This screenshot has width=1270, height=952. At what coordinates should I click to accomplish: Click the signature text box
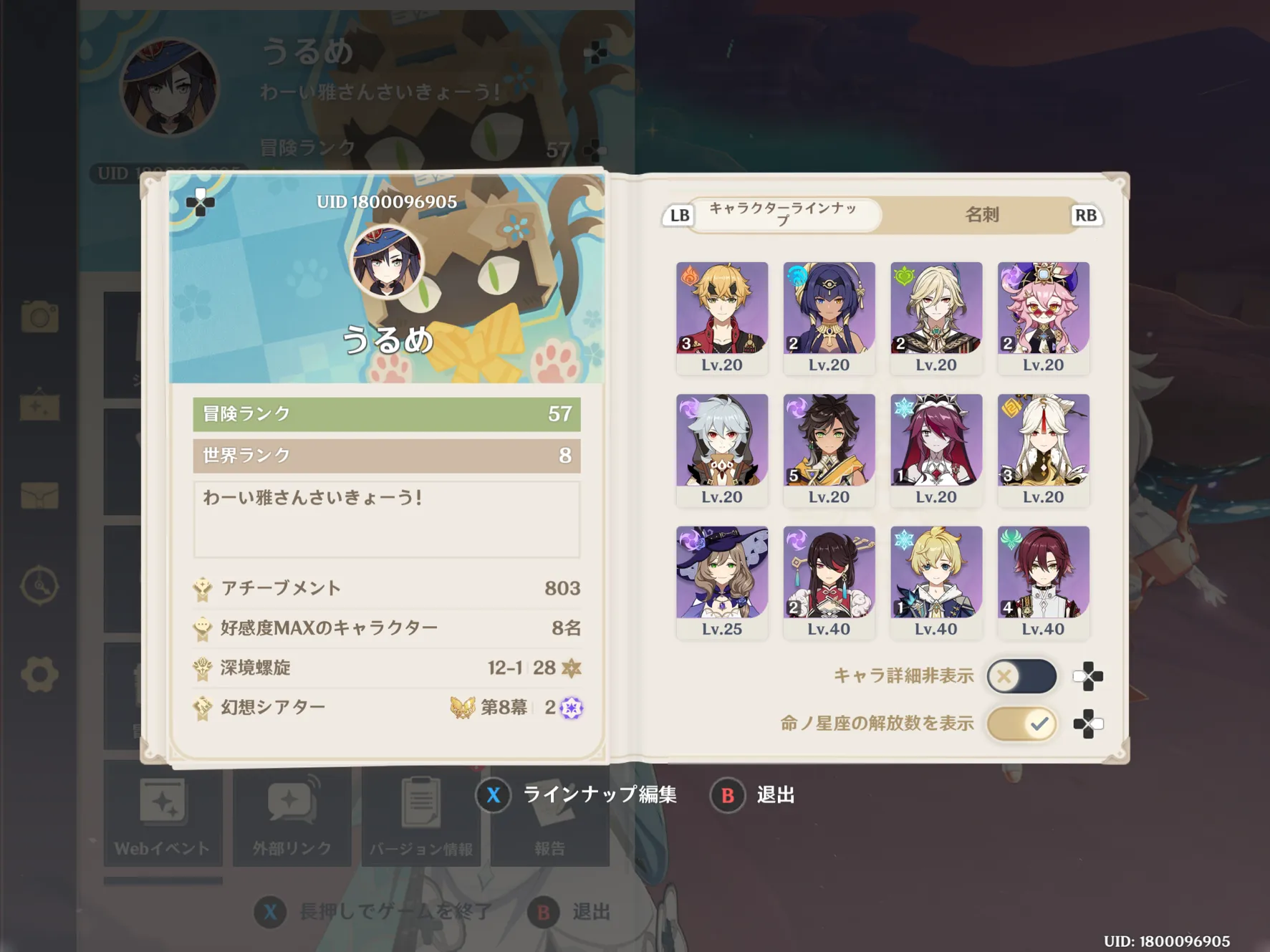click(x=386, y=519)
